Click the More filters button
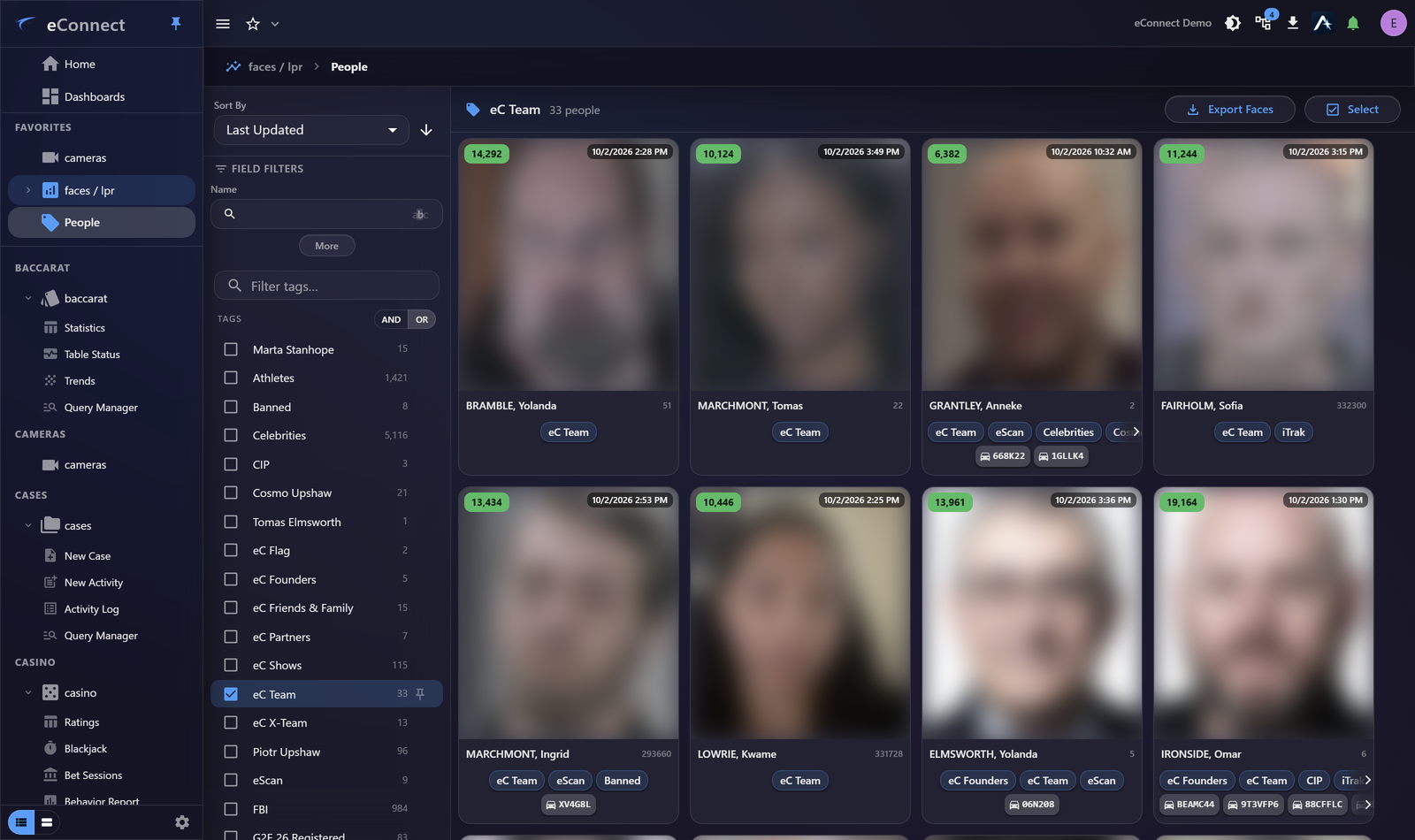This screenshot has height=840, width=1415. coord(326,246)
